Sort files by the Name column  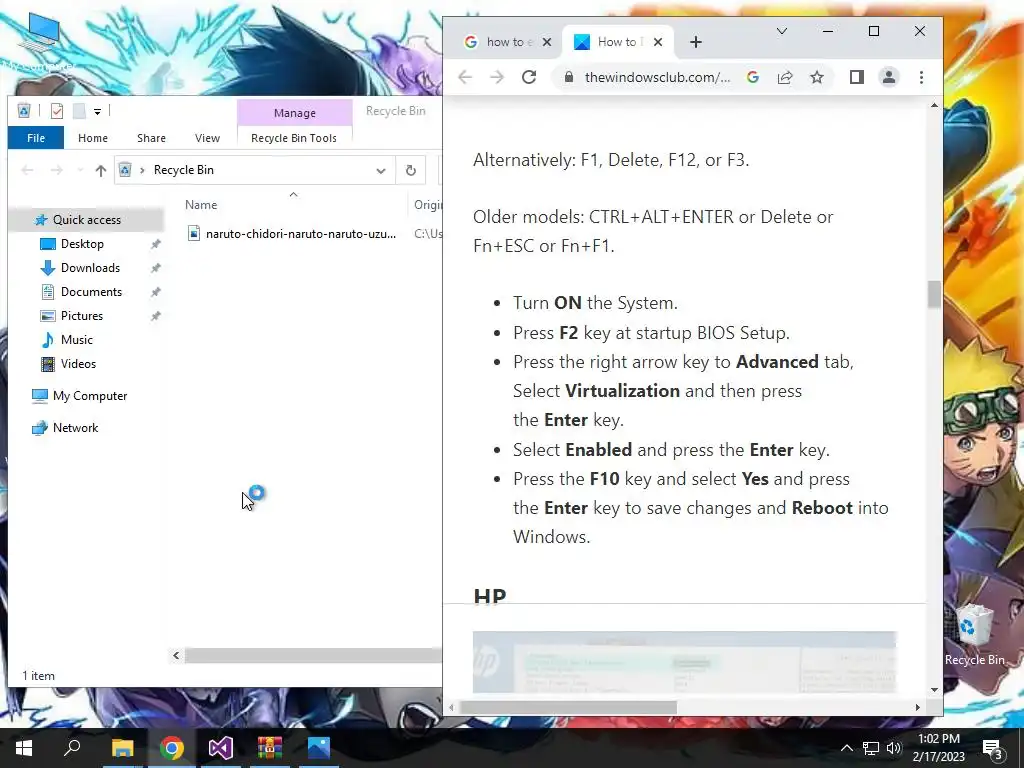[201, 204]
